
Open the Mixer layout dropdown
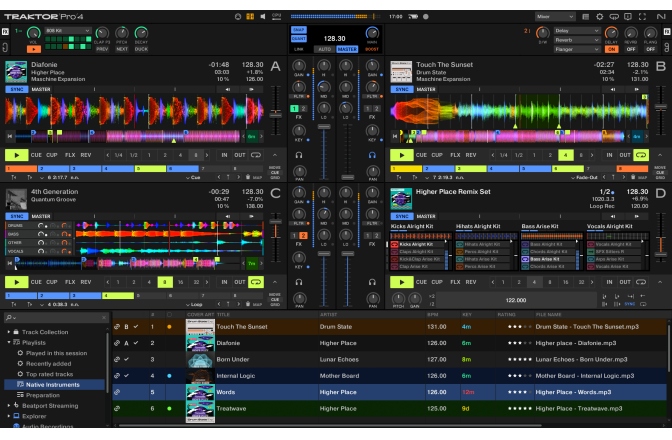[x=555, y=17]
